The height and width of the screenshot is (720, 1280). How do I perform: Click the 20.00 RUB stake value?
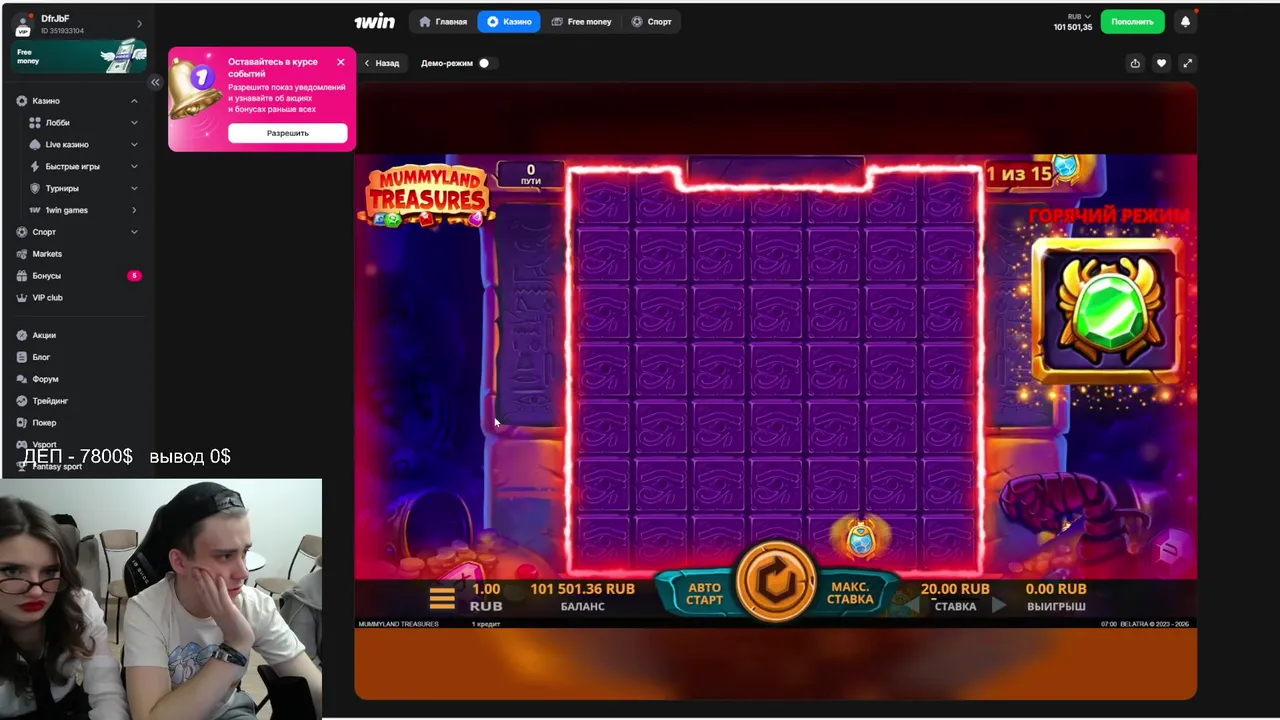[955, 589]
